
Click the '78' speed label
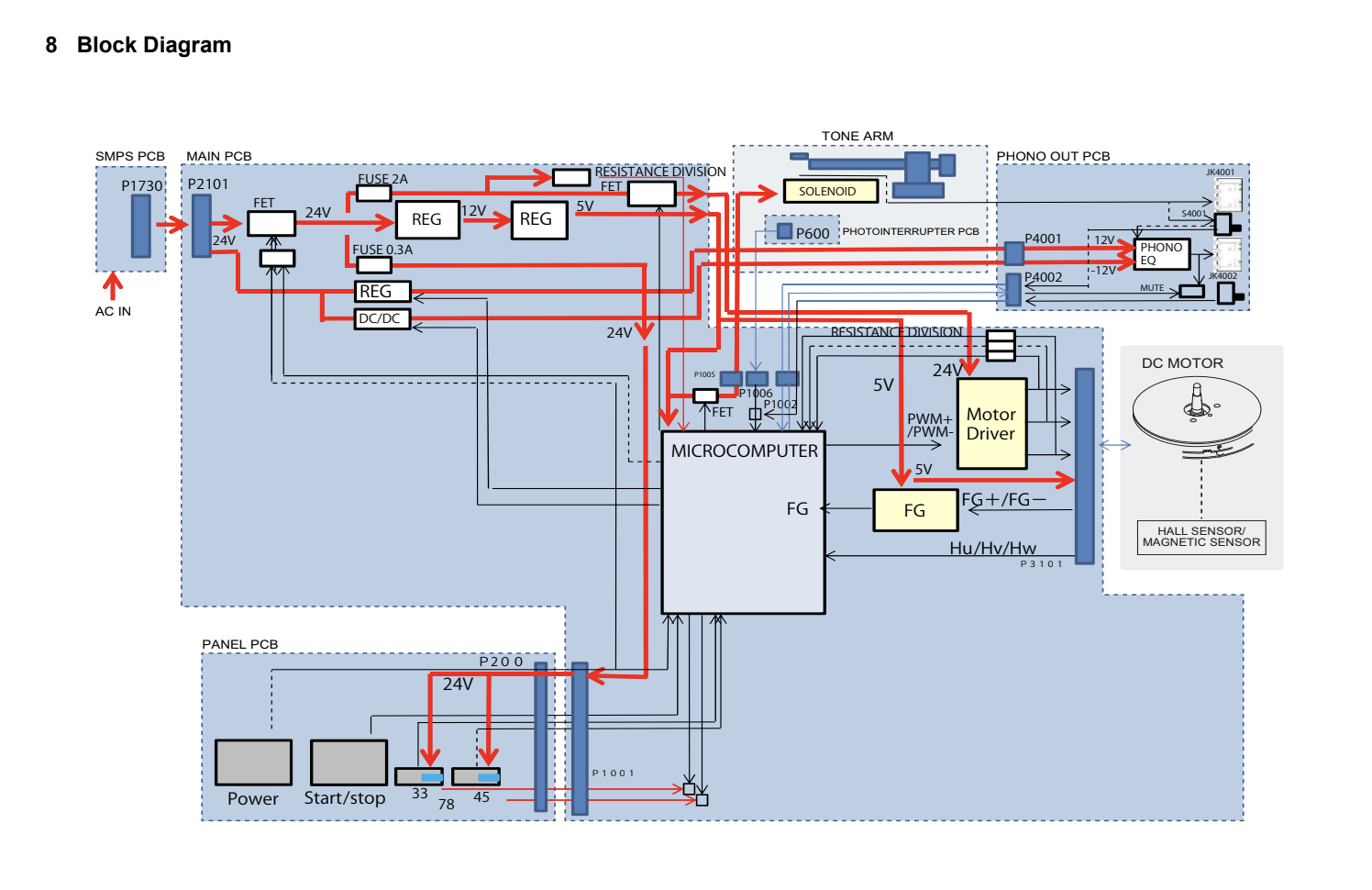coord(447,804)
